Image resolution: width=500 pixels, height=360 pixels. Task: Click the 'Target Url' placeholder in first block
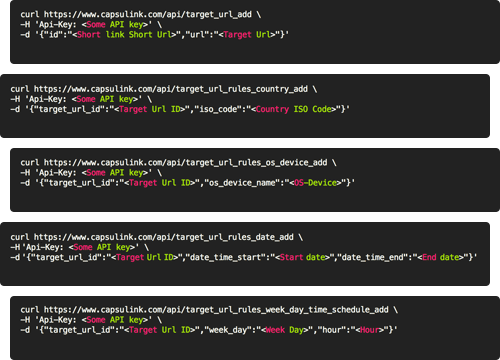pos(247,35)
